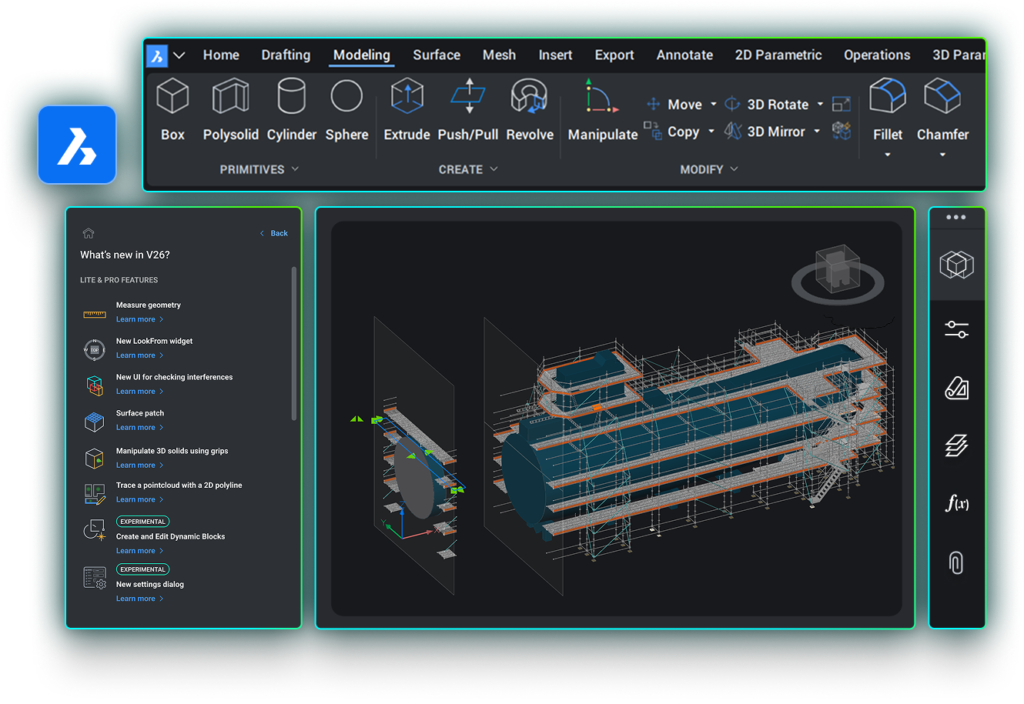
Task: Activate the Extrude tool
Action: 407,98
